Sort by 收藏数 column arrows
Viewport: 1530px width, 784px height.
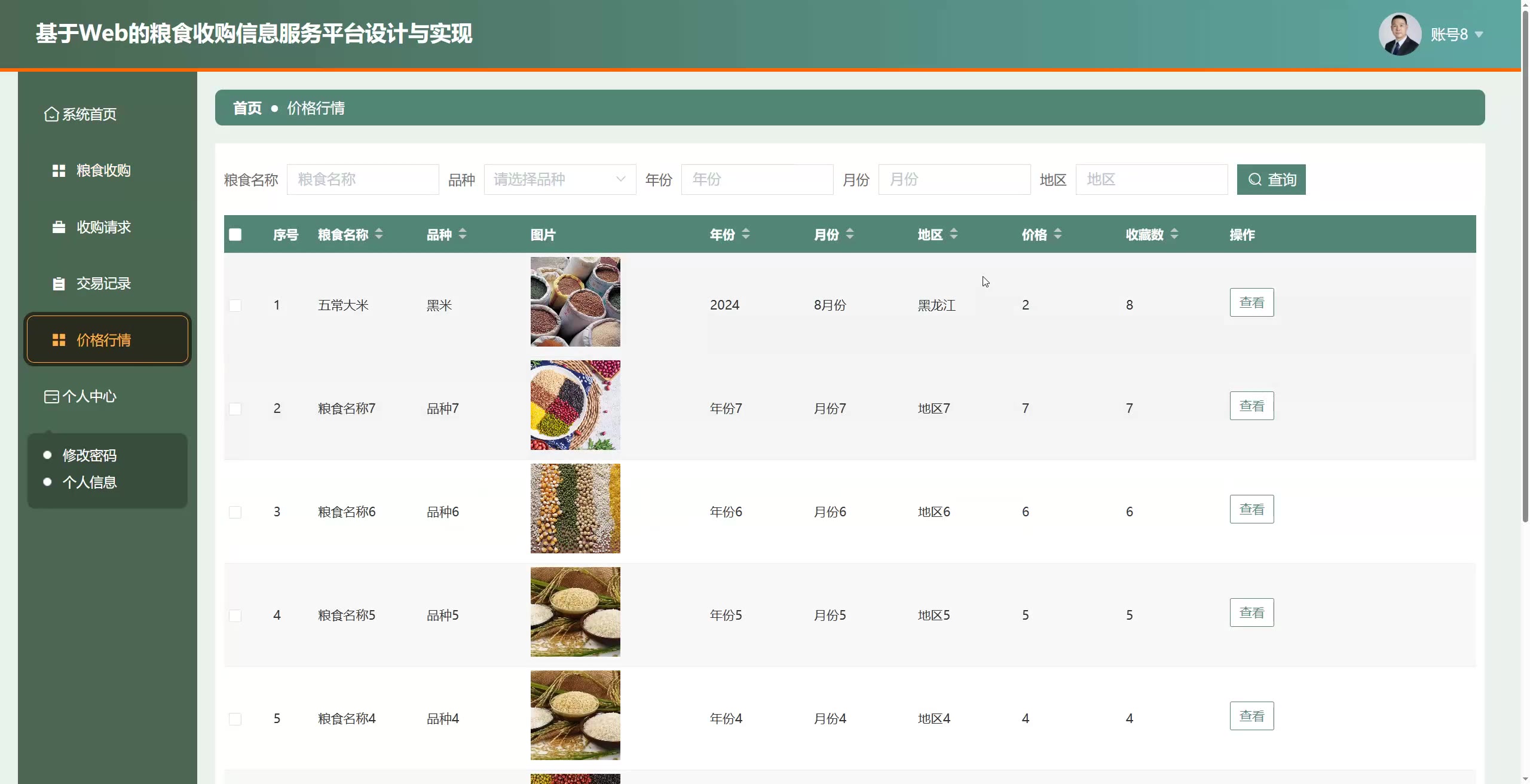coord(1174,234)
